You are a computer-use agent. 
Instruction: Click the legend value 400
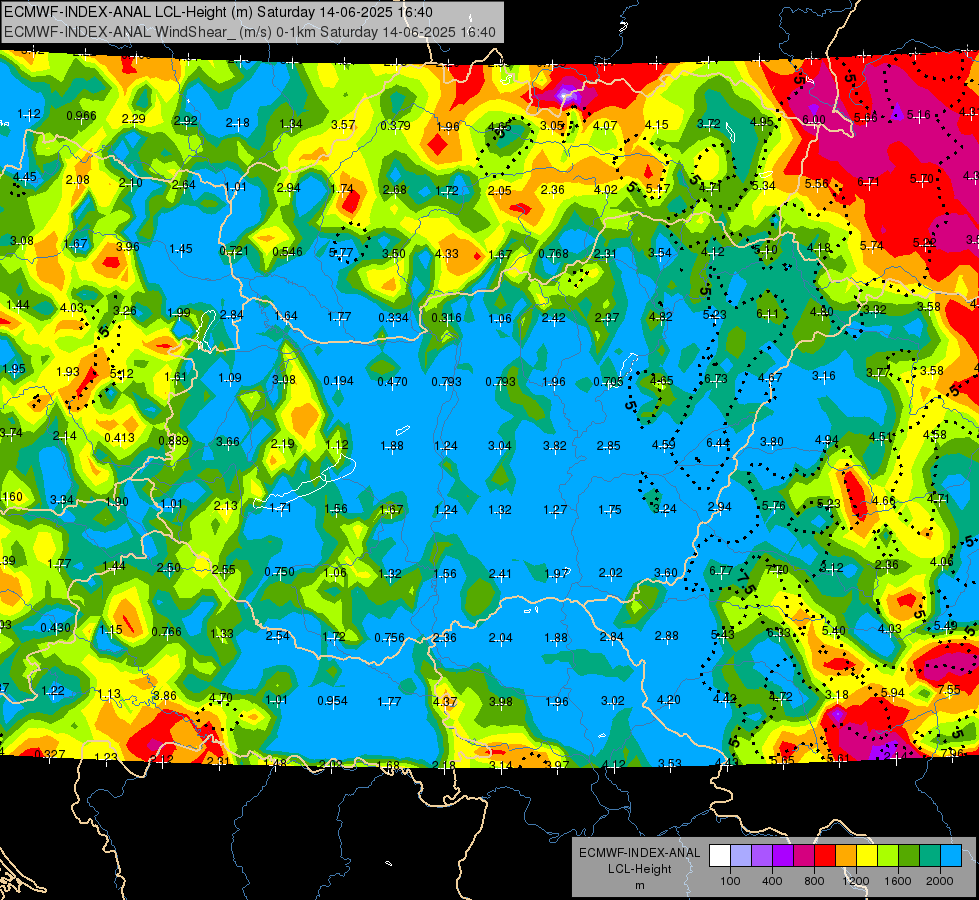772,881
